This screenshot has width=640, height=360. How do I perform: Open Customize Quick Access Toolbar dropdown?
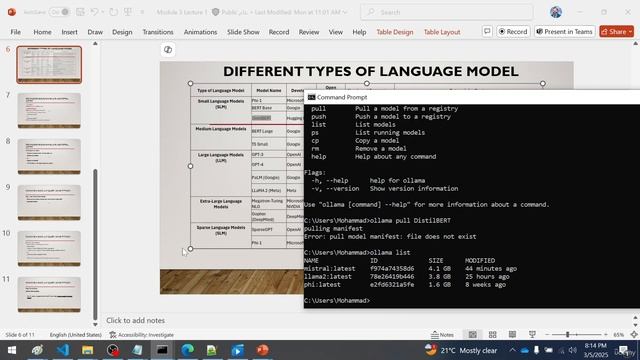[142, 12]
